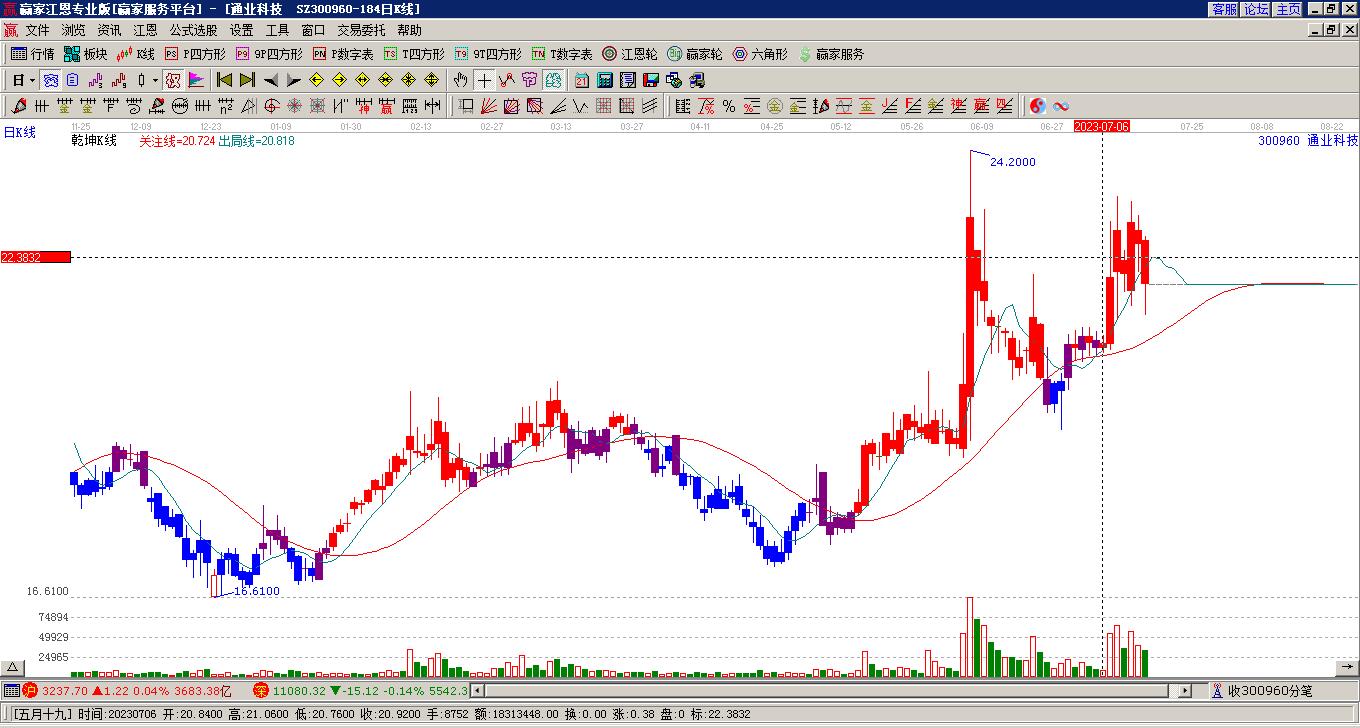Open the 文件 menu
Screen dimensions: 1360x728
(x=37, y=30)
